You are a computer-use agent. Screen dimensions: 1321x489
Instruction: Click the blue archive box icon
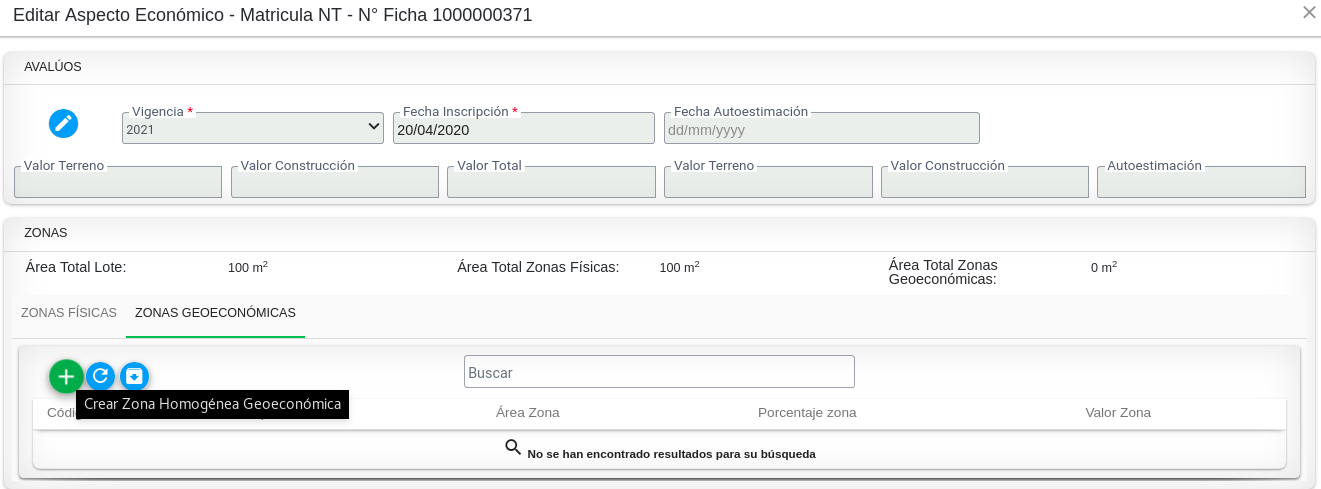point(134,376)
